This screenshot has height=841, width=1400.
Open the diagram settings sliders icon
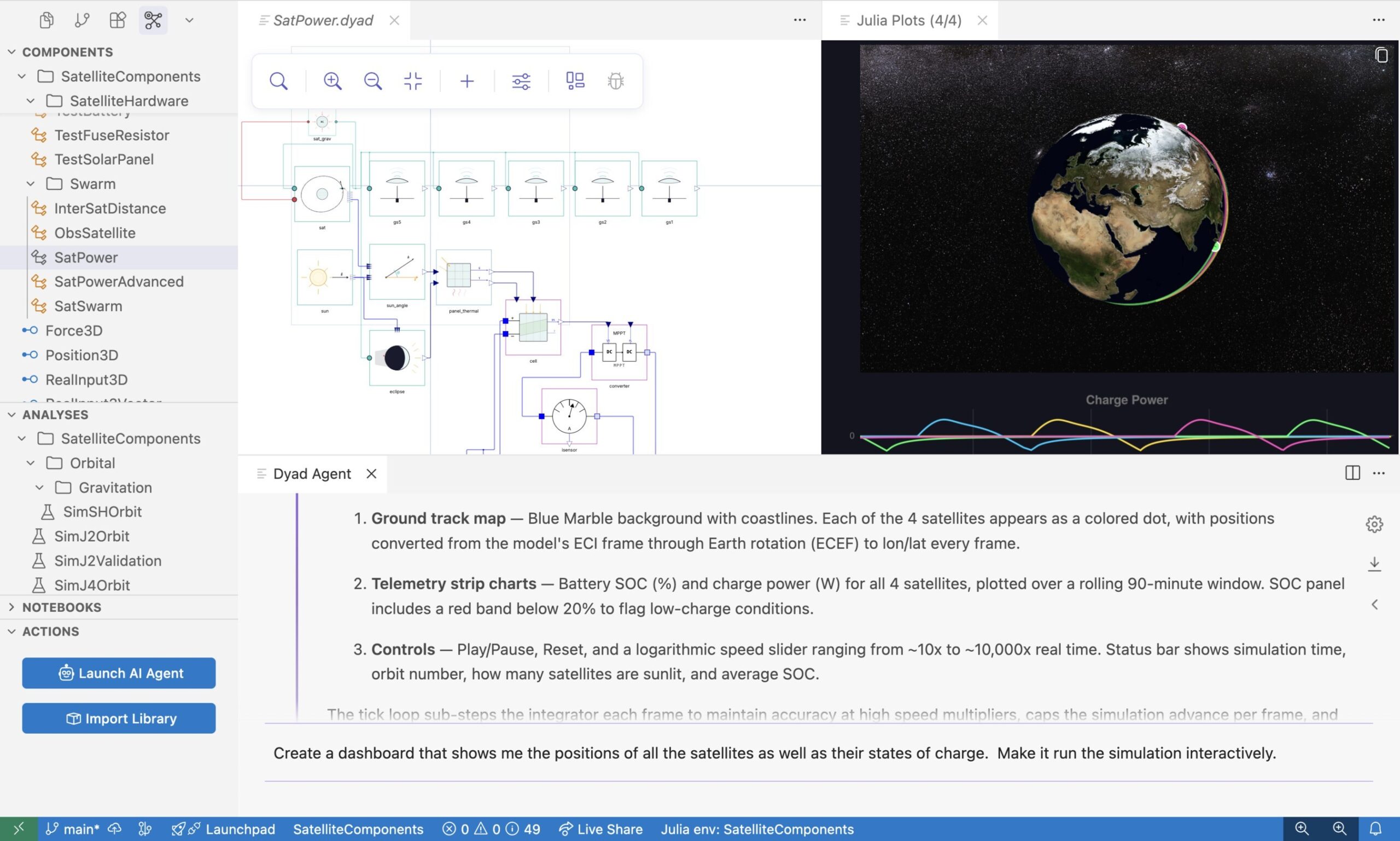coord(521,81)
